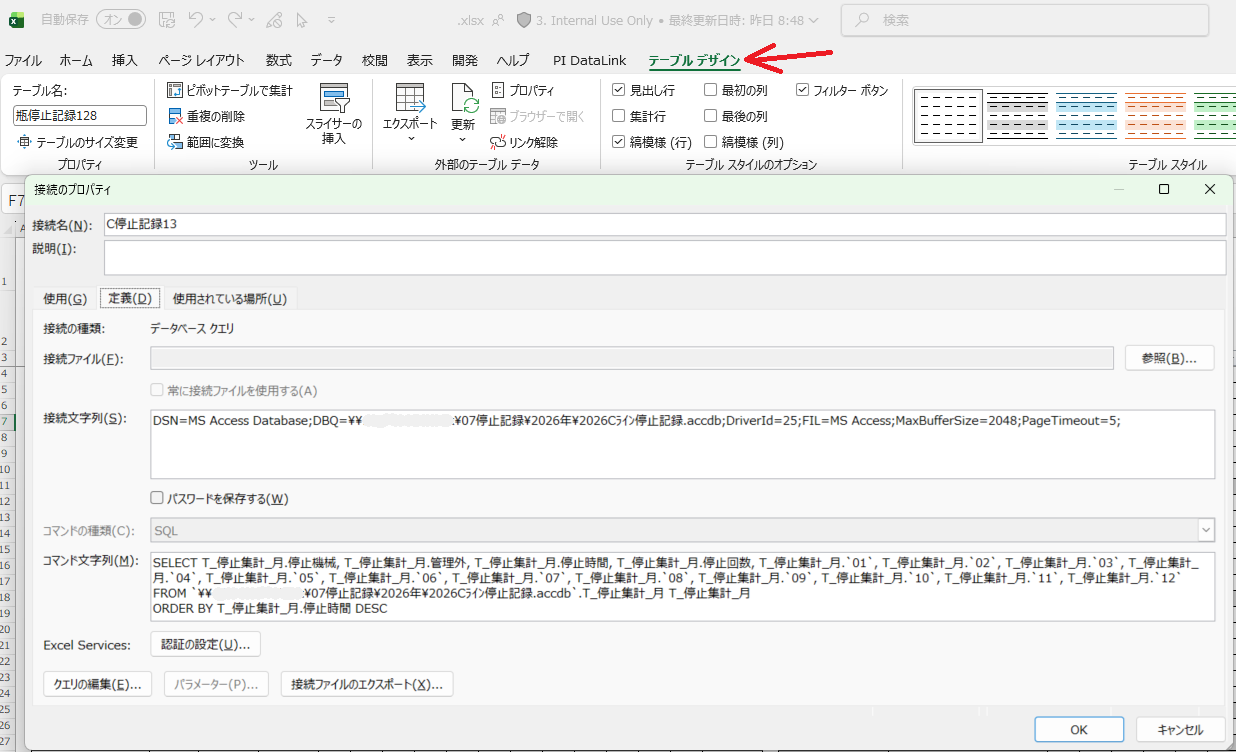
Task: Confirm the dialog with OK button
Action: 1080,730
